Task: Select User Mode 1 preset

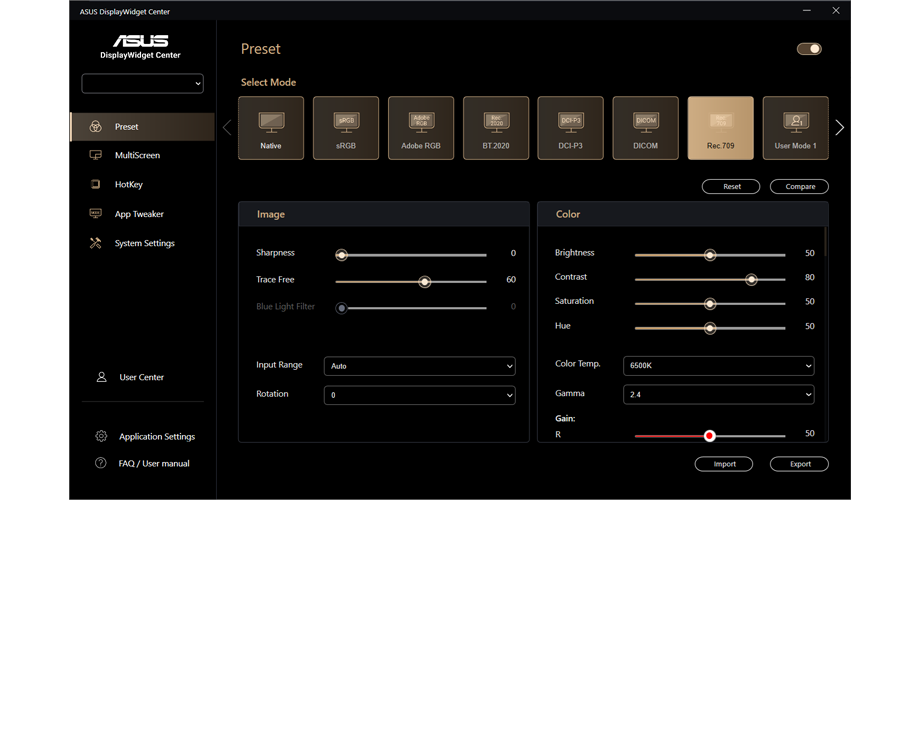Action: 795,128
